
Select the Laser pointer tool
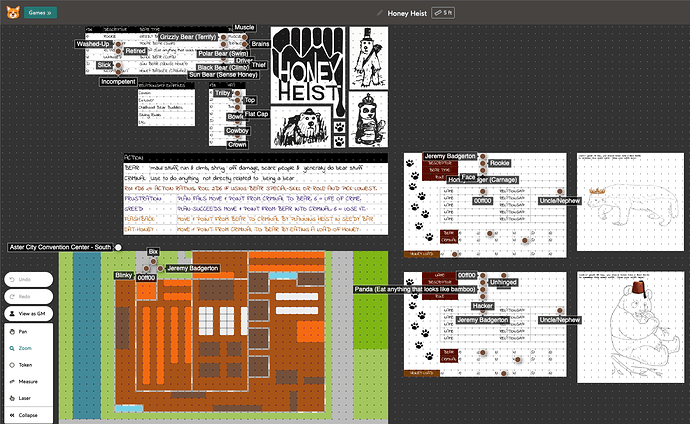[29, 398]
